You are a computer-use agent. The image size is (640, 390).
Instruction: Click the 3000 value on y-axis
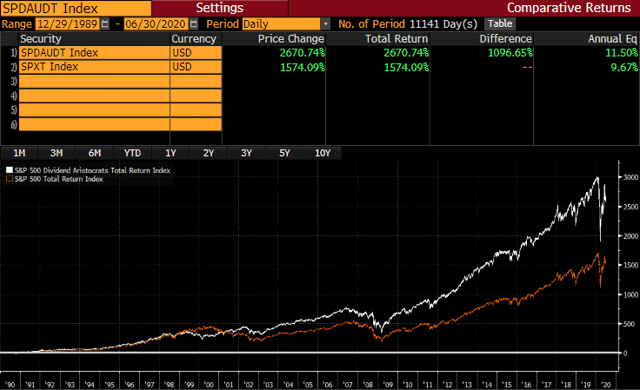coord(631,177)
